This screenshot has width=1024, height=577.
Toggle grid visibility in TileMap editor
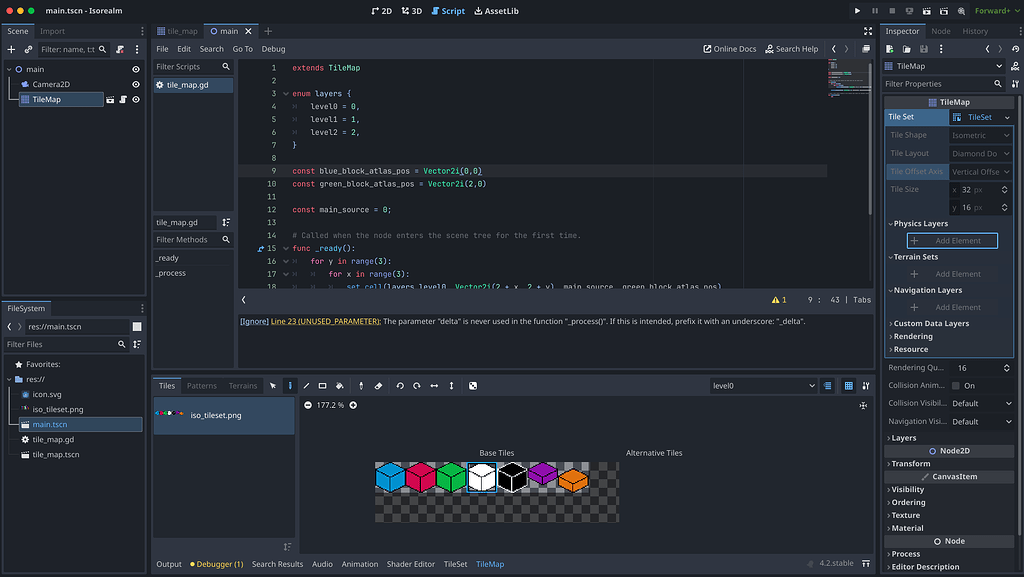848,385
